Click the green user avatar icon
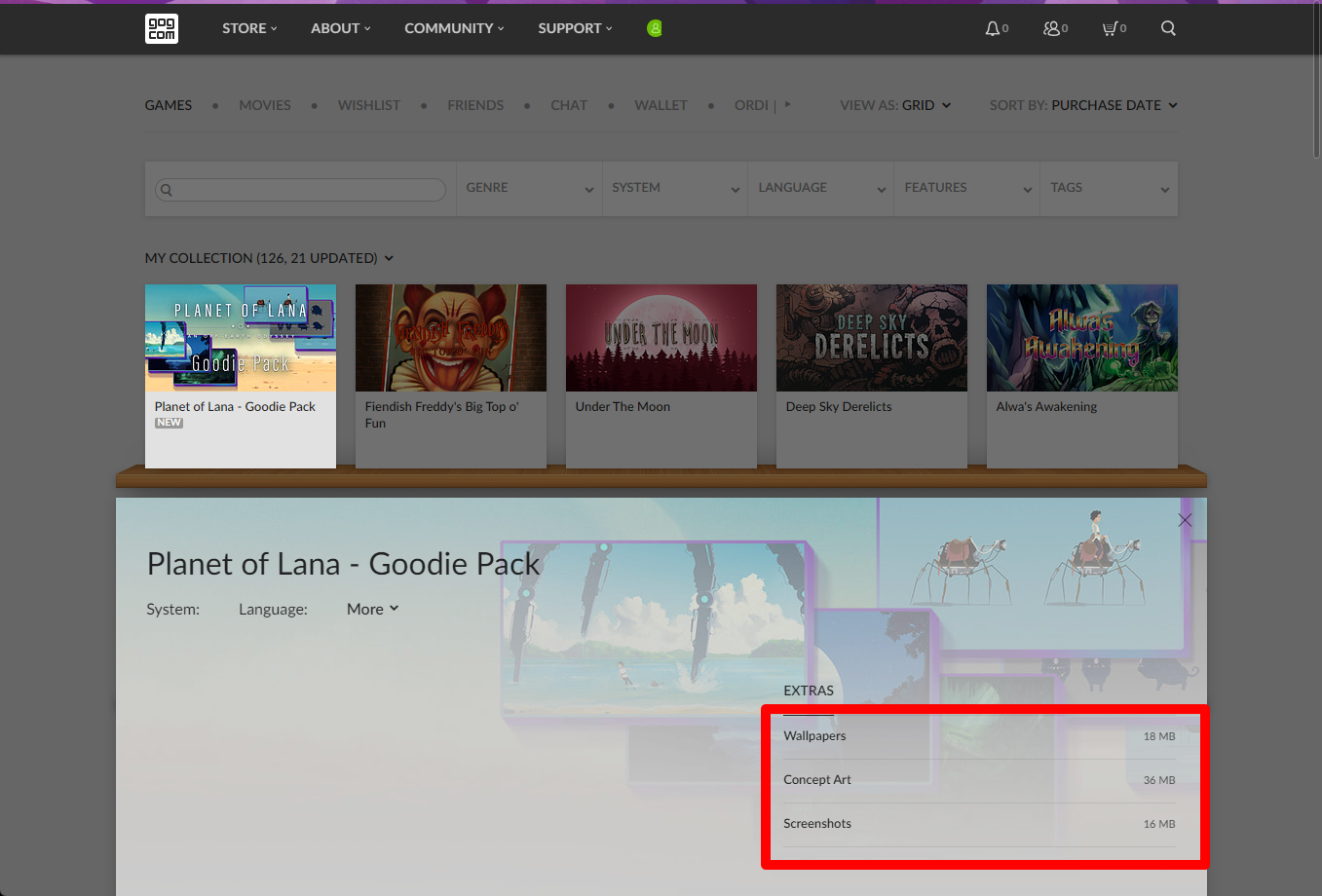The width and height of the screenshot is (1322, 896). point(655,28)
